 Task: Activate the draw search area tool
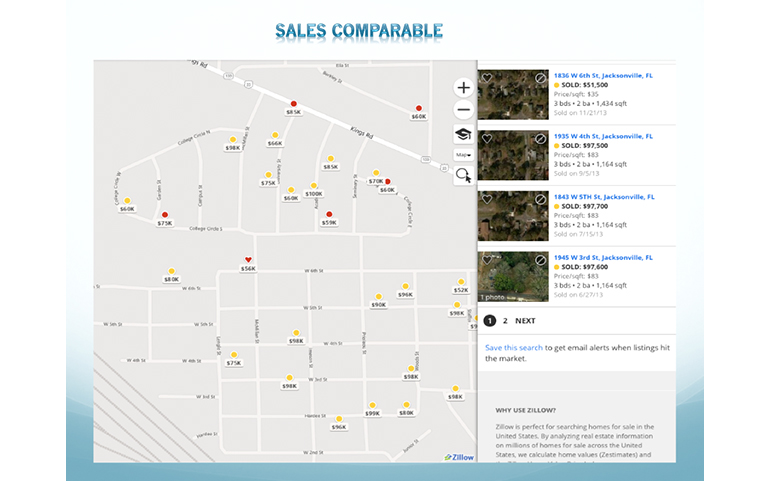(463, 175)
